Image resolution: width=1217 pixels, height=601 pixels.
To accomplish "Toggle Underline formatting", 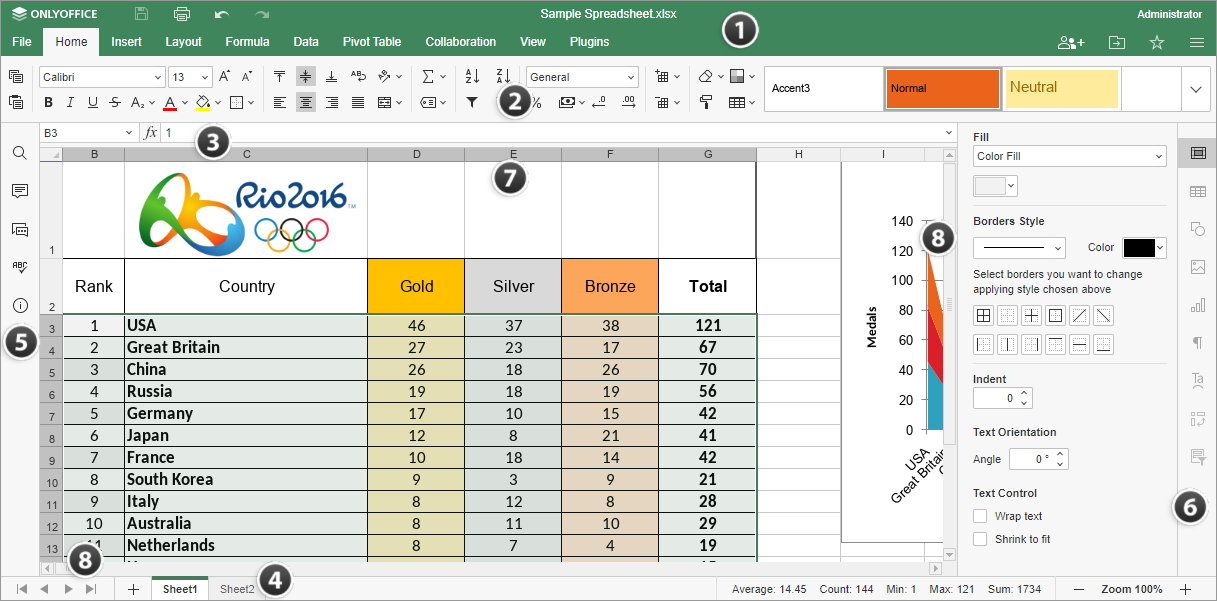I will pos(93,102).
